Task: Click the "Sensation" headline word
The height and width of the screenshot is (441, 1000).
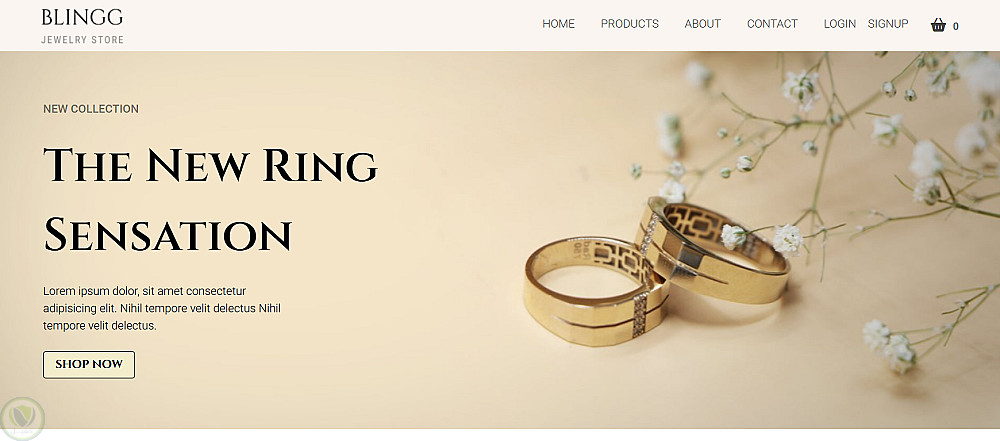Action: coord(168,234)
